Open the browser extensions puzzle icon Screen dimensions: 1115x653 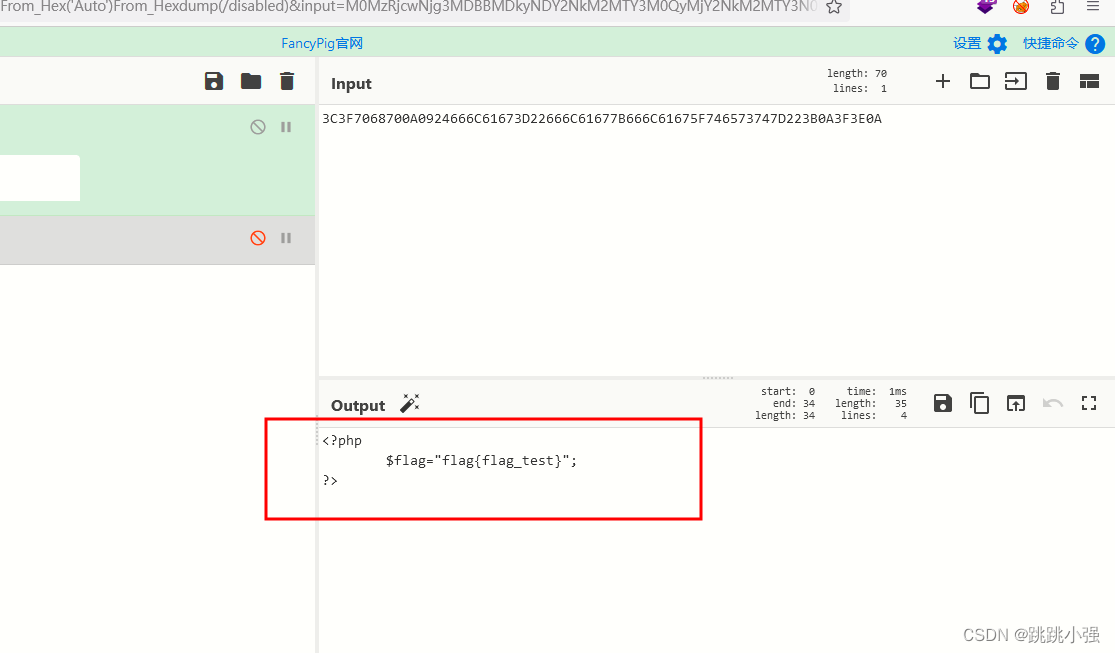1057,7
